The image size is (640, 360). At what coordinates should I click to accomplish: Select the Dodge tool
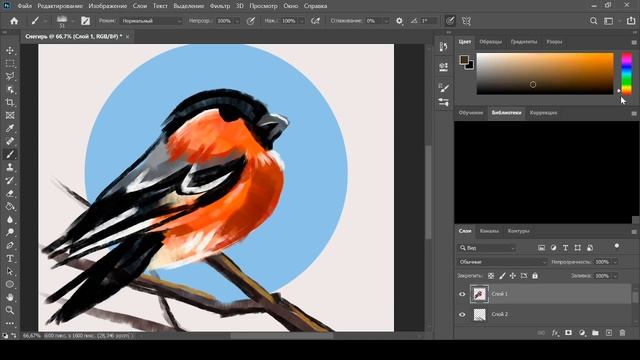(x=10, y=232)
